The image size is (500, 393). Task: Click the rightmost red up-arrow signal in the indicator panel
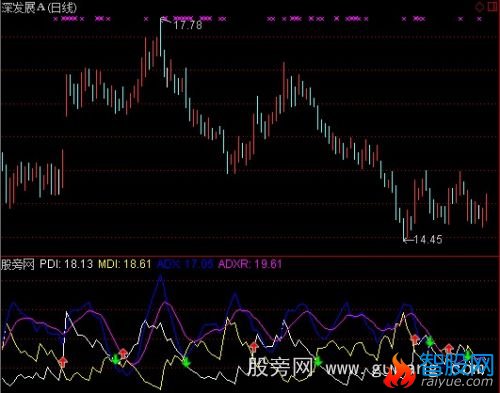[x=448, y=349]
